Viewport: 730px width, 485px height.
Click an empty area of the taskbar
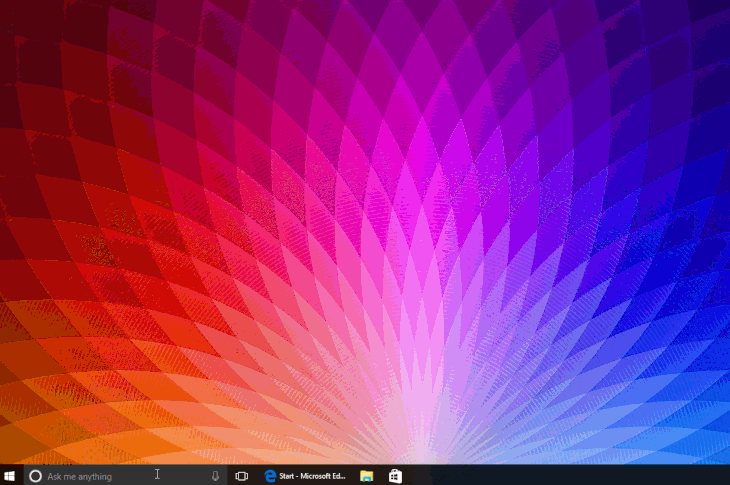[559, 476]
